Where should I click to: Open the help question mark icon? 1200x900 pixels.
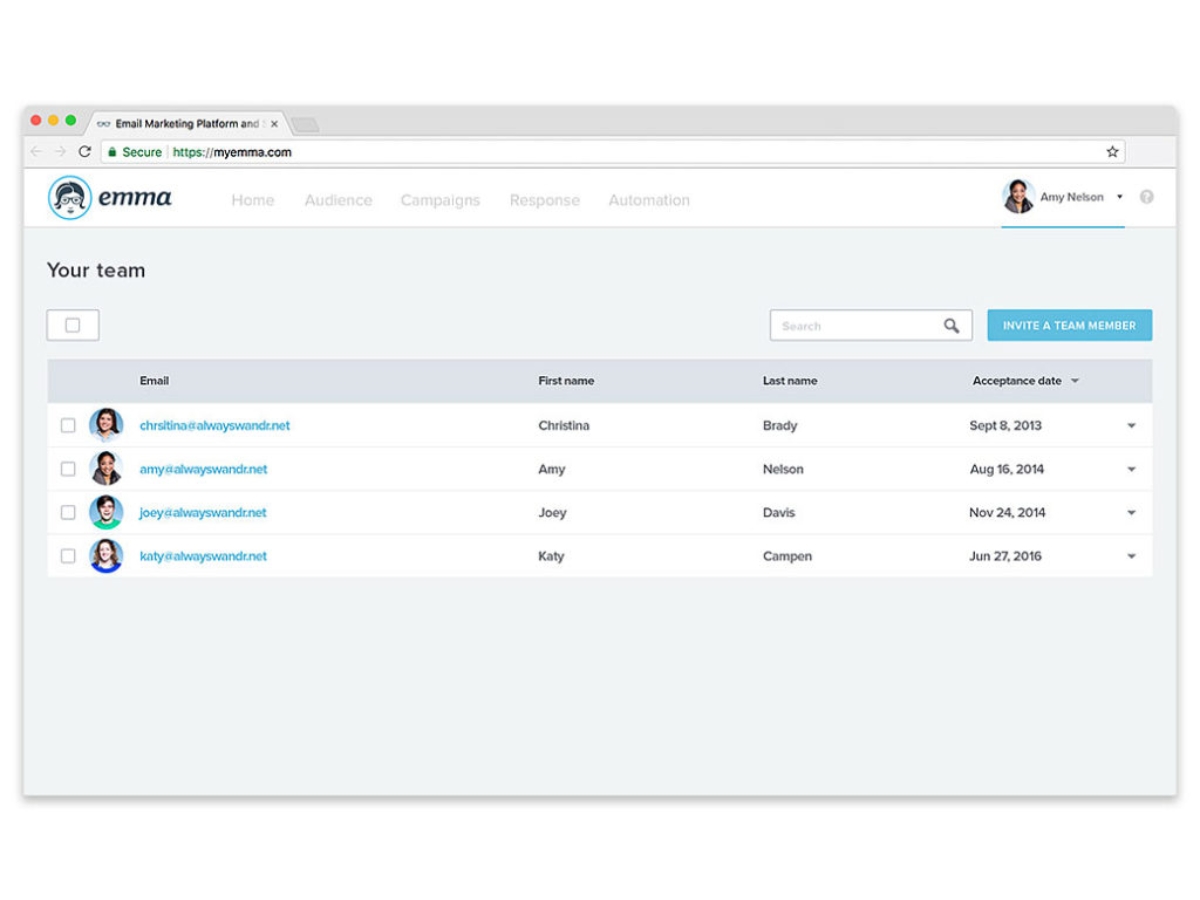(1147, 197)
